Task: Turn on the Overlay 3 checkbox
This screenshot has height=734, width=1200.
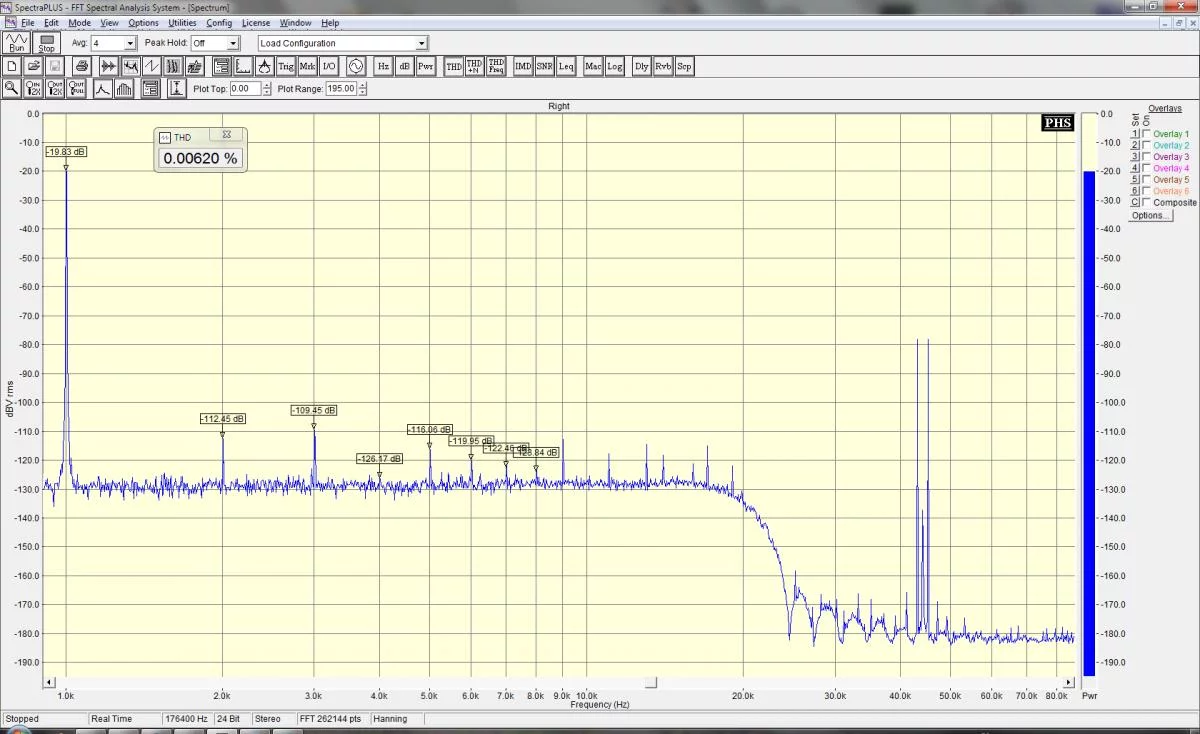Action: pos(1146,157)
